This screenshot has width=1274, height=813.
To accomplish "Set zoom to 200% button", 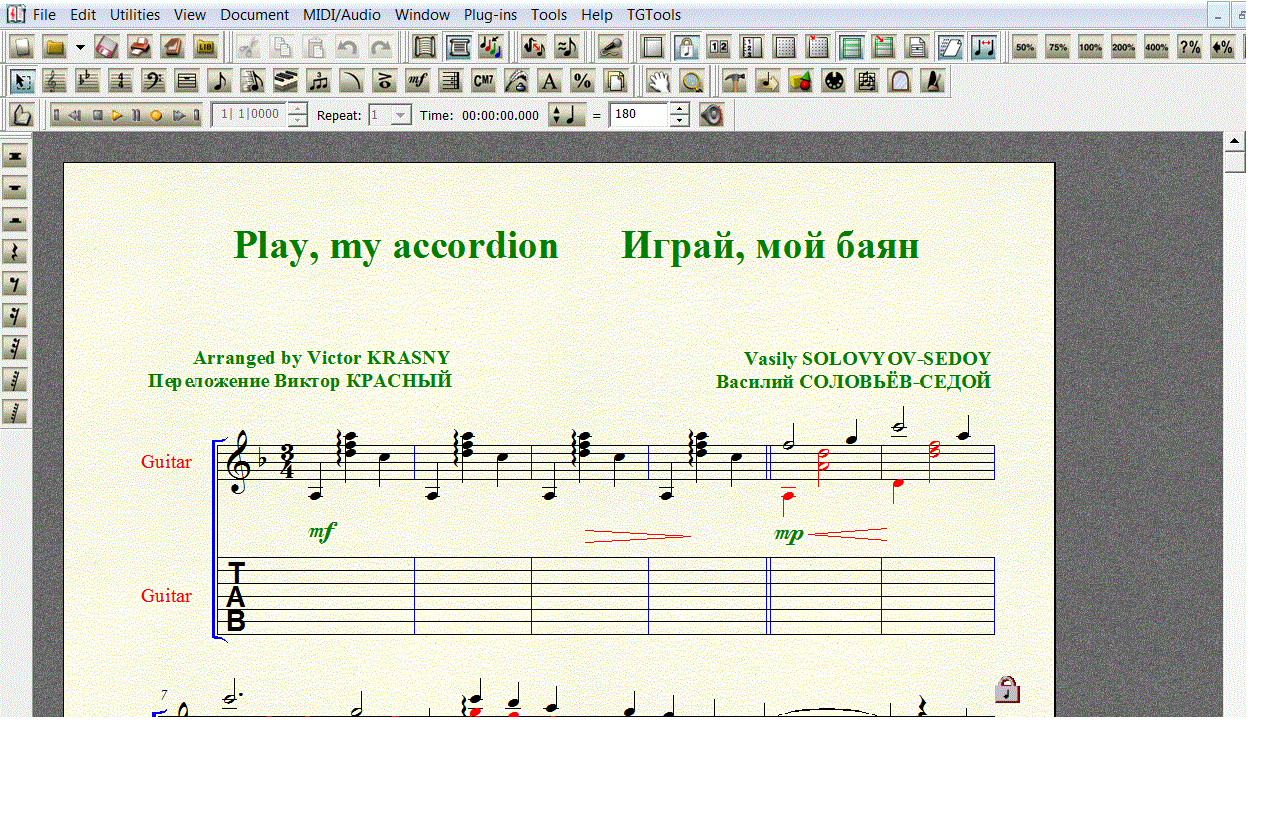I will coord(1123,47).
